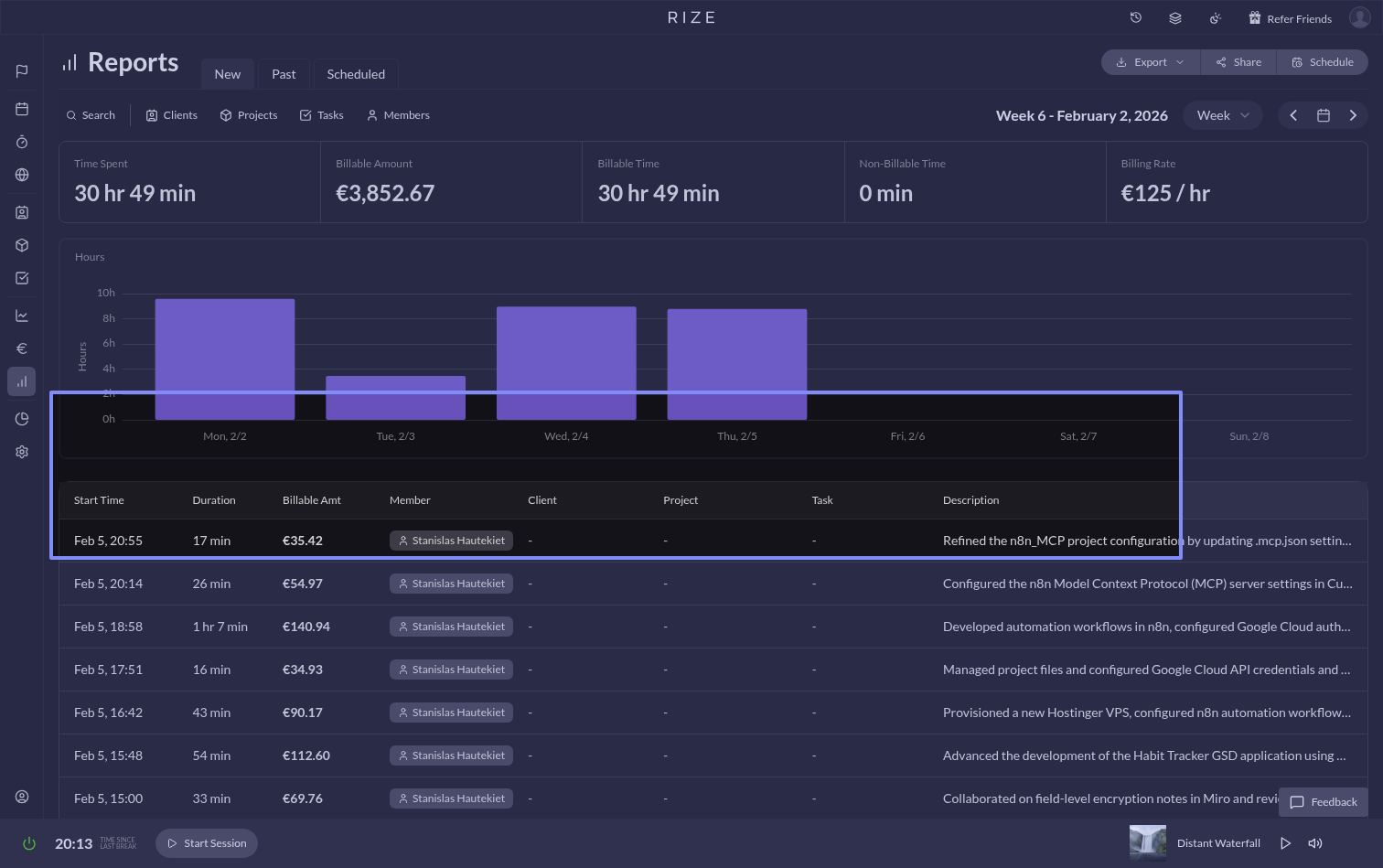Open the calendar icon in left sidebar
This screenshot has height=868, width=1383.
click(x=22, y=110)
